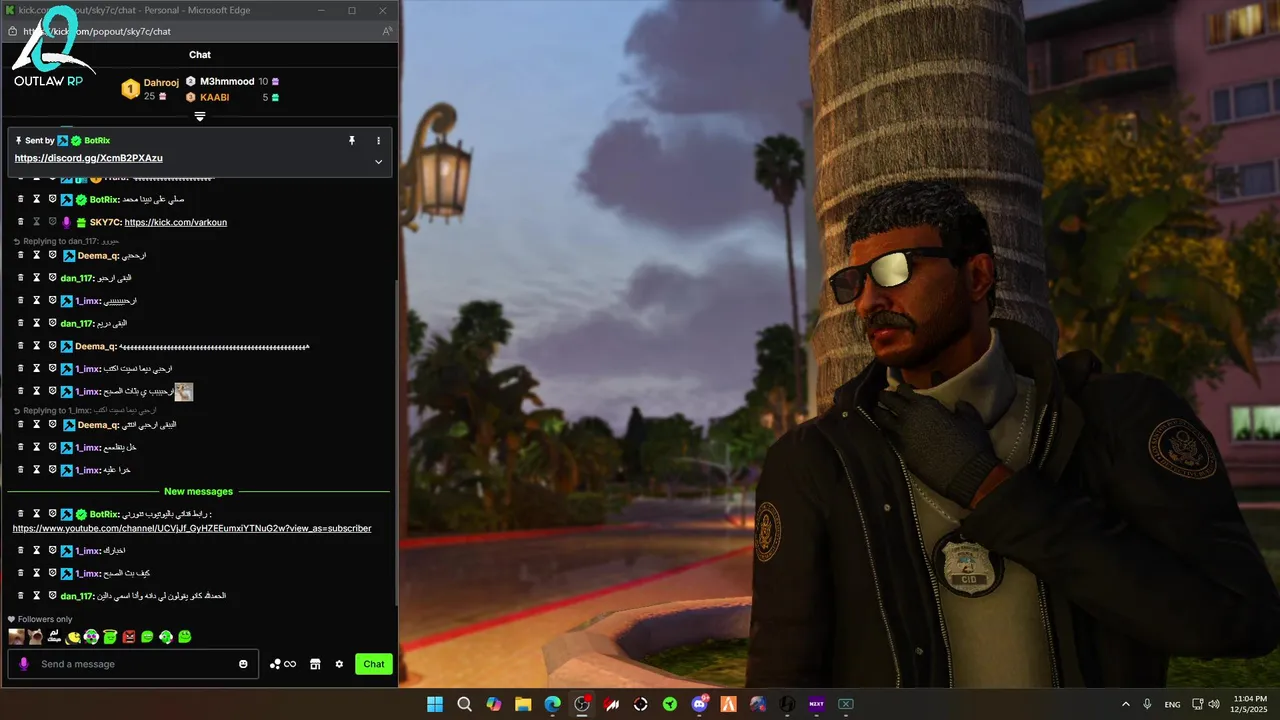Screen dimensions: 1280x720
Task: Click the green Chat send button
Action: (x=374, y=664)
